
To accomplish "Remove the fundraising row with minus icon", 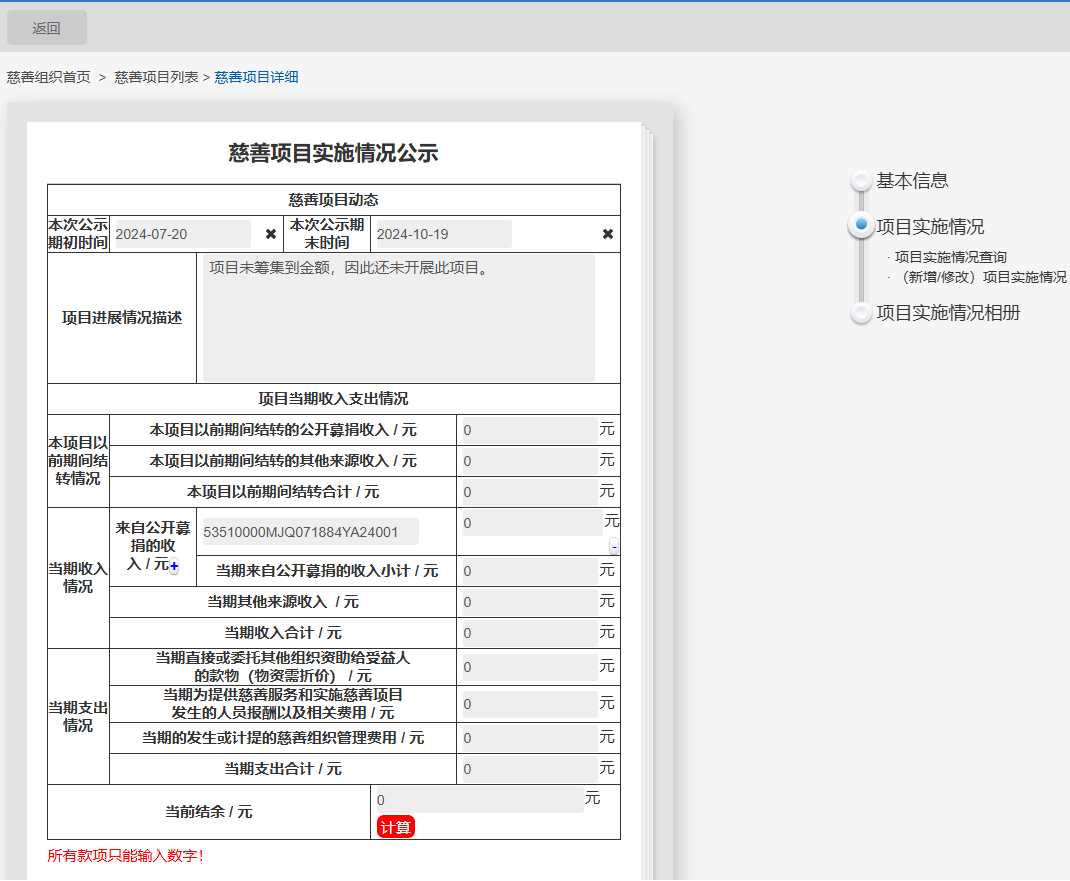I will [614, 546].
